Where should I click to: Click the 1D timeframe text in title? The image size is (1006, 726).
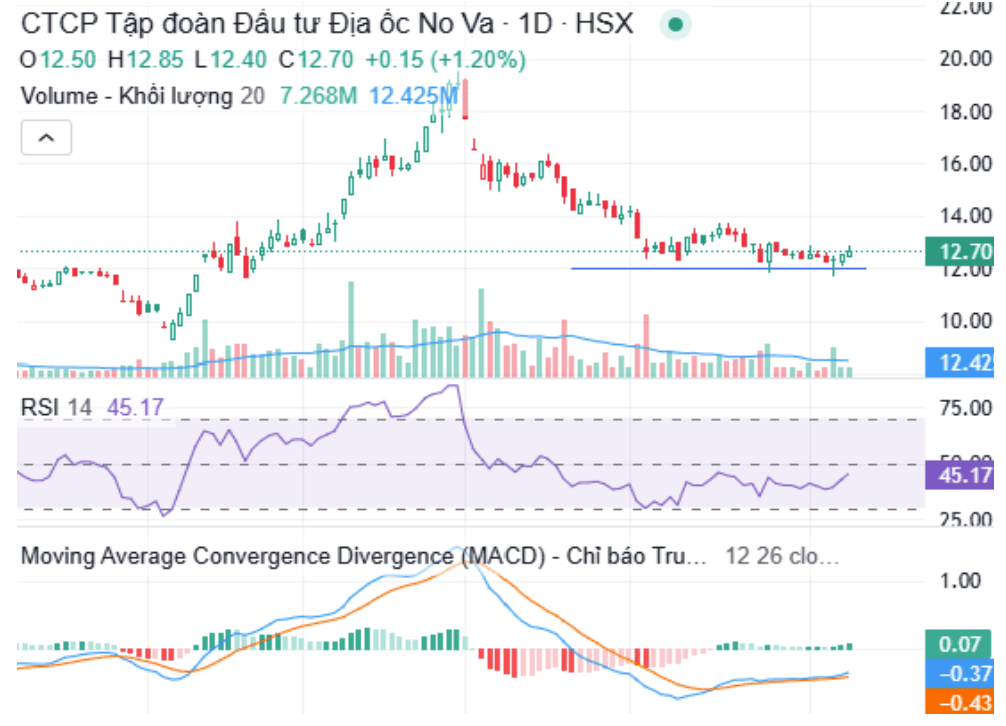click(x=534, y=24)
